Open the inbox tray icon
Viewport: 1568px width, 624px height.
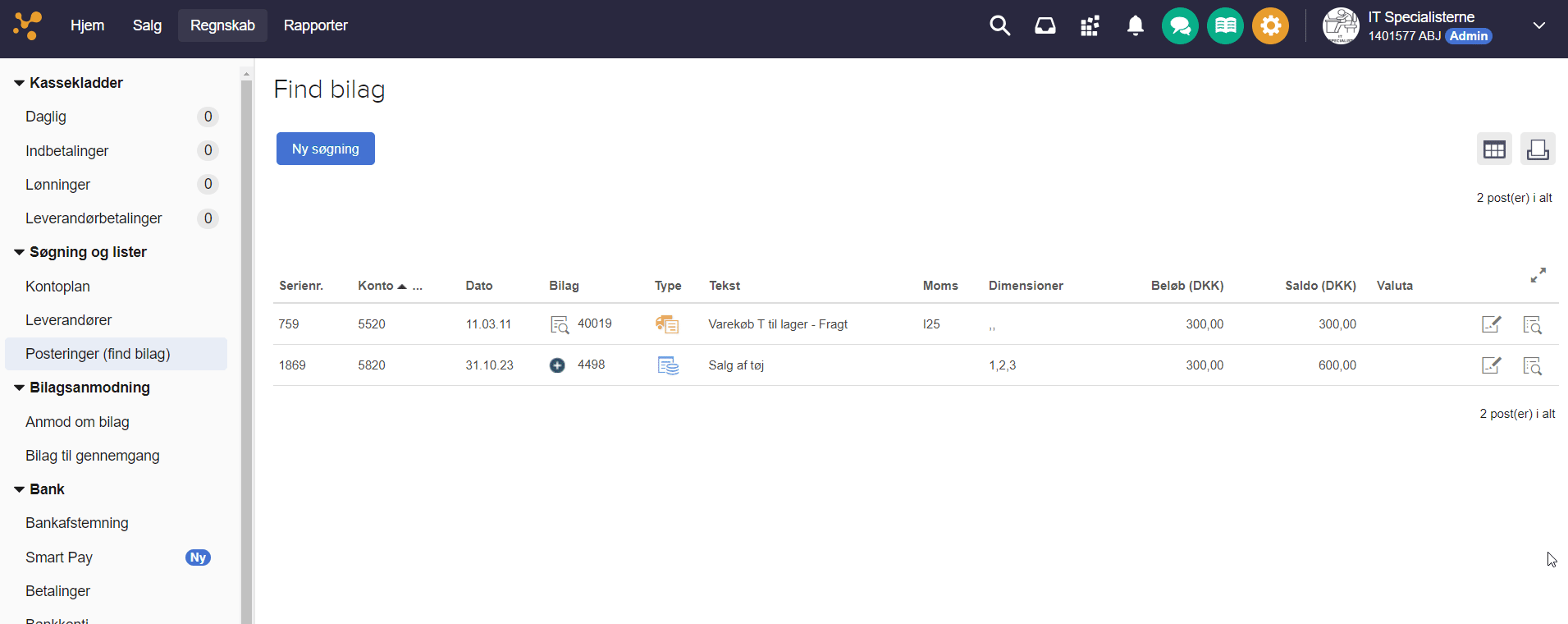point(1045,25)
